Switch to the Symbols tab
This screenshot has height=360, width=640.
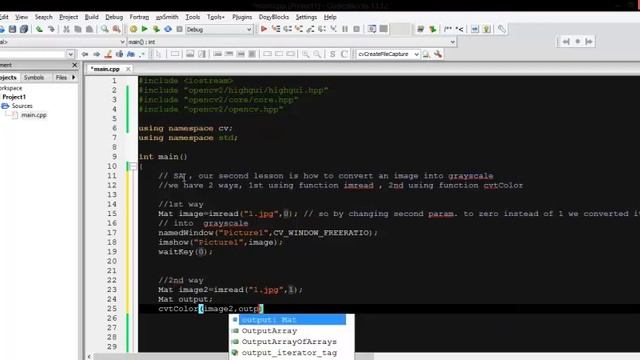click(33, 77)
